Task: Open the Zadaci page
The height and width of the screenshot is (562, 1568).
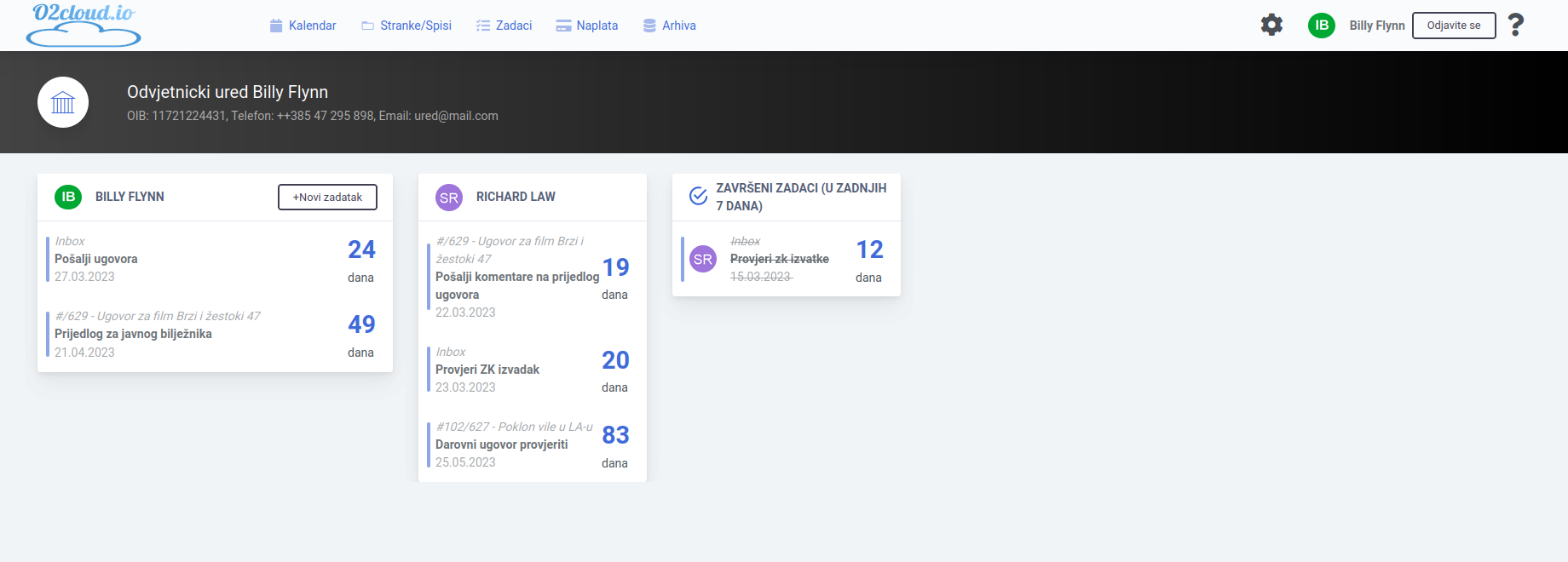Action: point(504,26)
